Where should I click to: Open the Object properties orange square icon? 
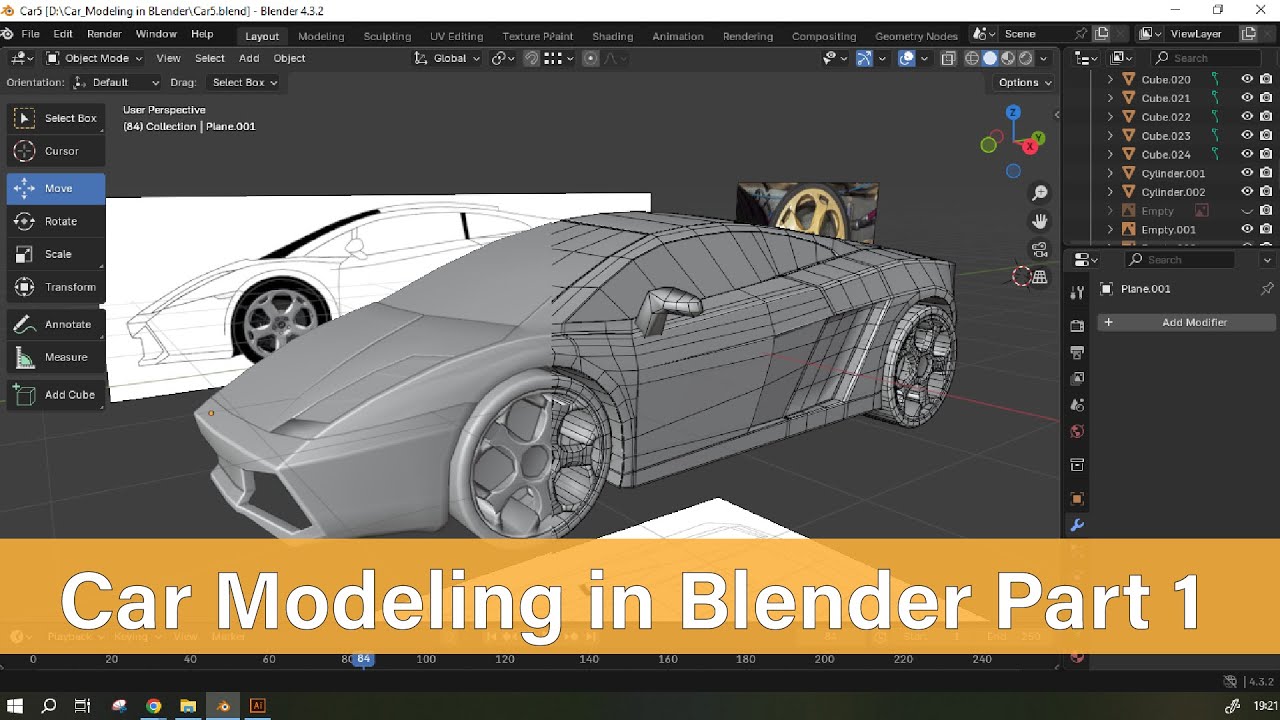(x=1077, y=499)
